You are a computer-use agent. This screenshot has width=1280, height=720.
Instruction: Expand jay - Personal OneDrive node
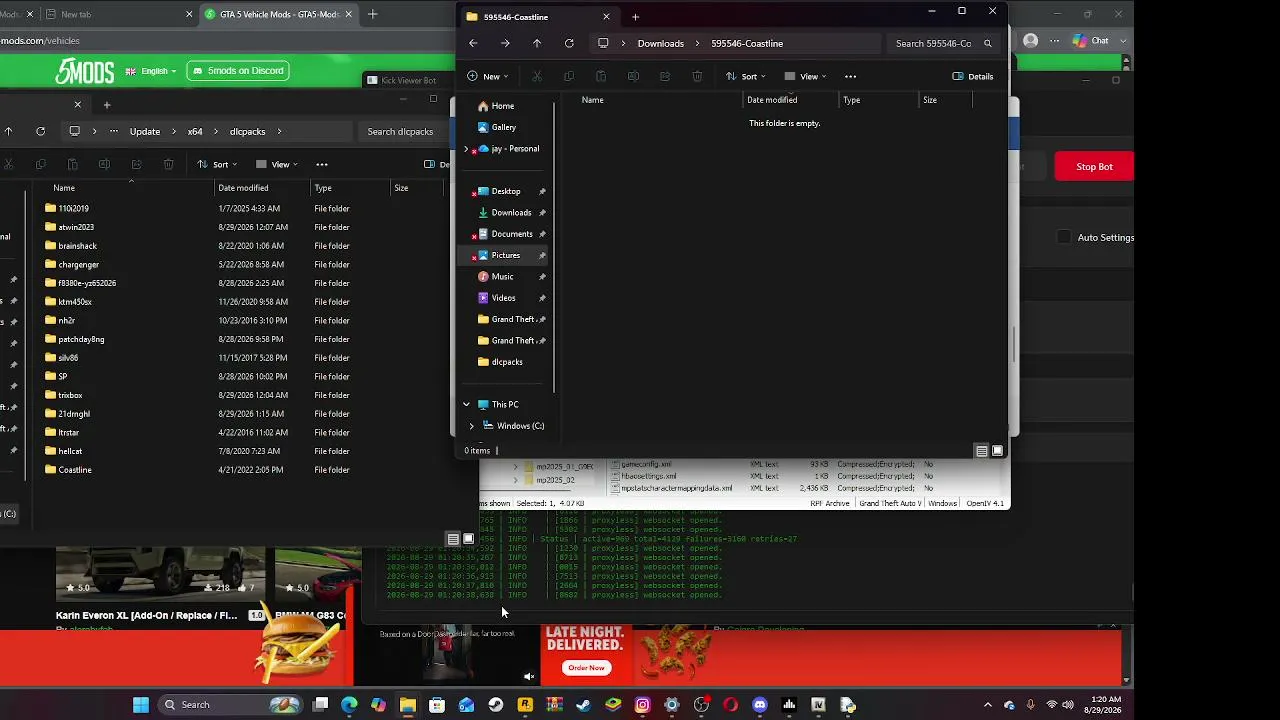[466, 149]
